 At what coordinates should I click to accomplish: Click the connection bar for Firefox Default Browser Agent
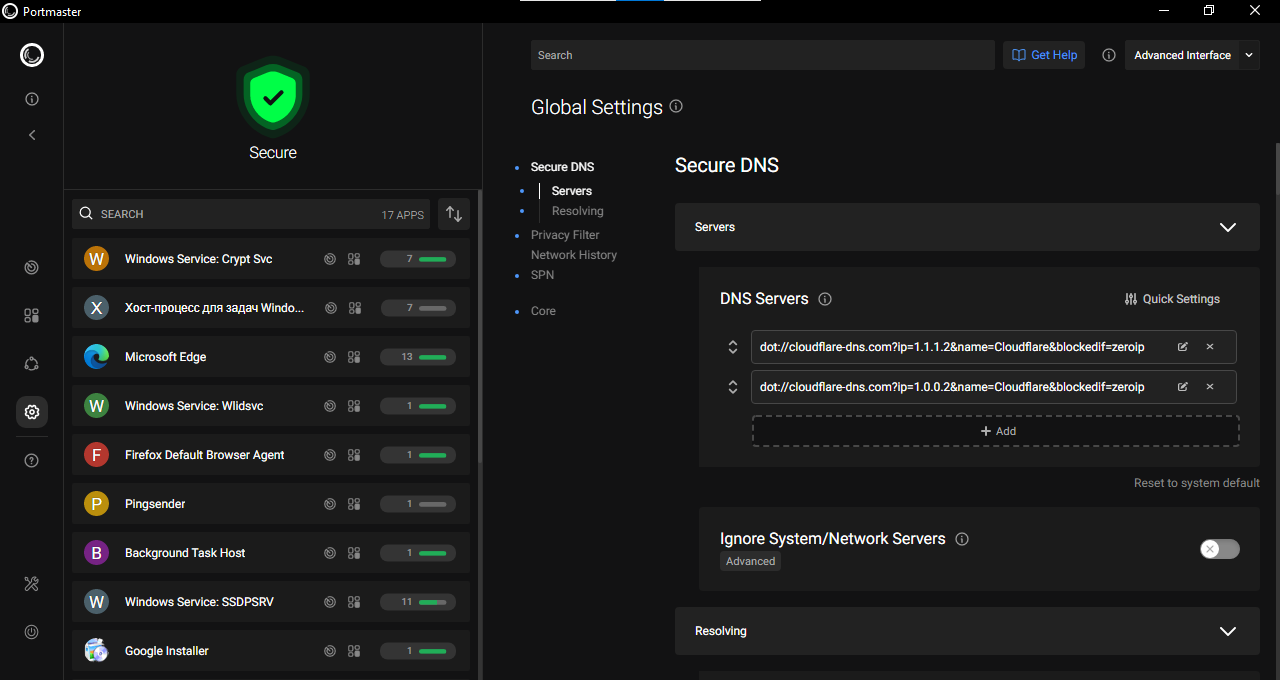tap(418, 455)
